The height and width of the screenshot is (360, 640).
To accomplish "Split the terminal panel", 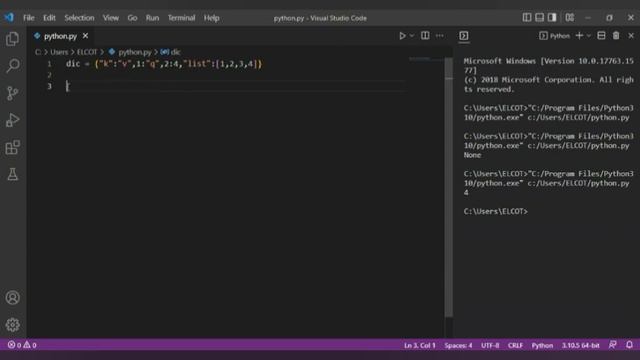I will click(x=601, y=36).
